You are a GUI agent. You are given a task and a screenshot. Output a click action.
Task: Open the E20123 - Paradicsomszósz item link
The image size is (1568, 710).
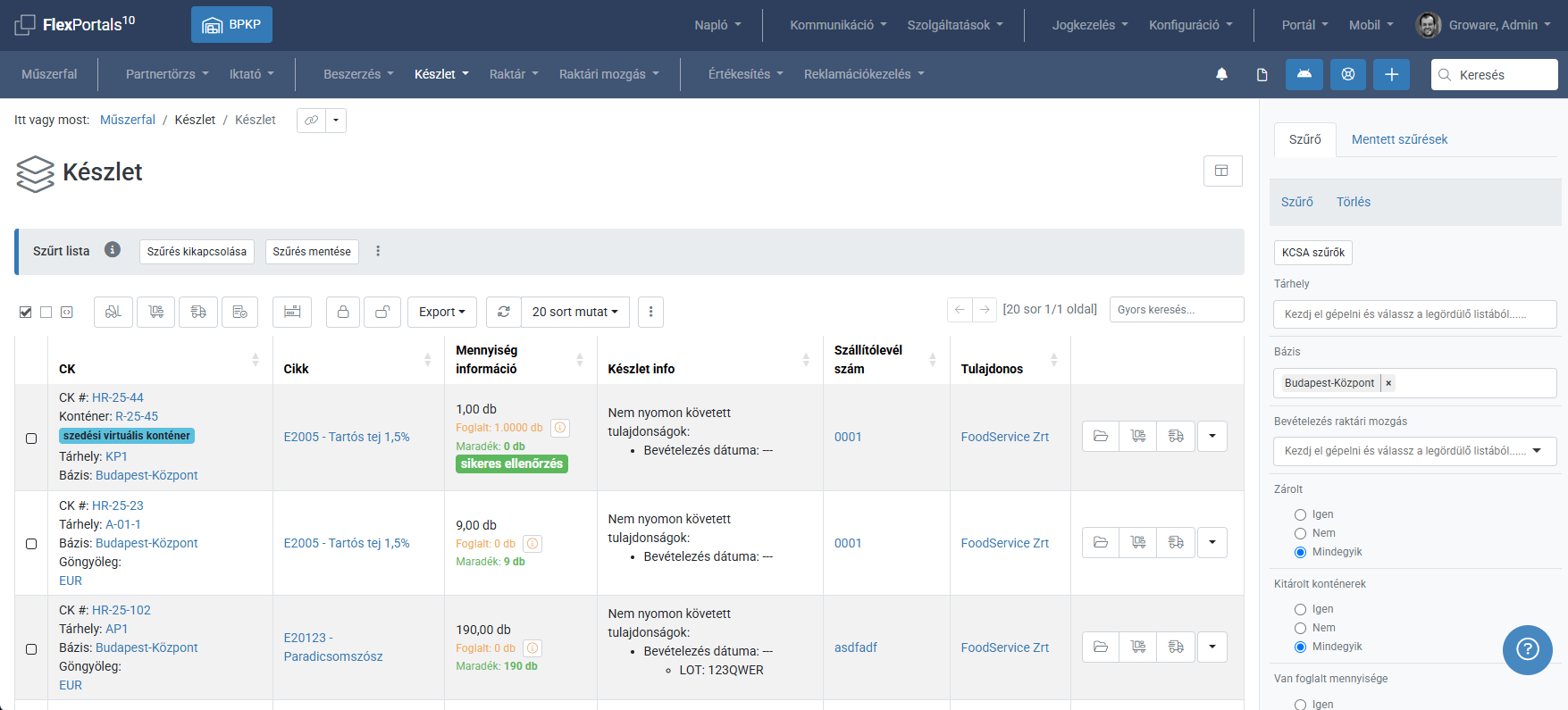pos(333,647)
